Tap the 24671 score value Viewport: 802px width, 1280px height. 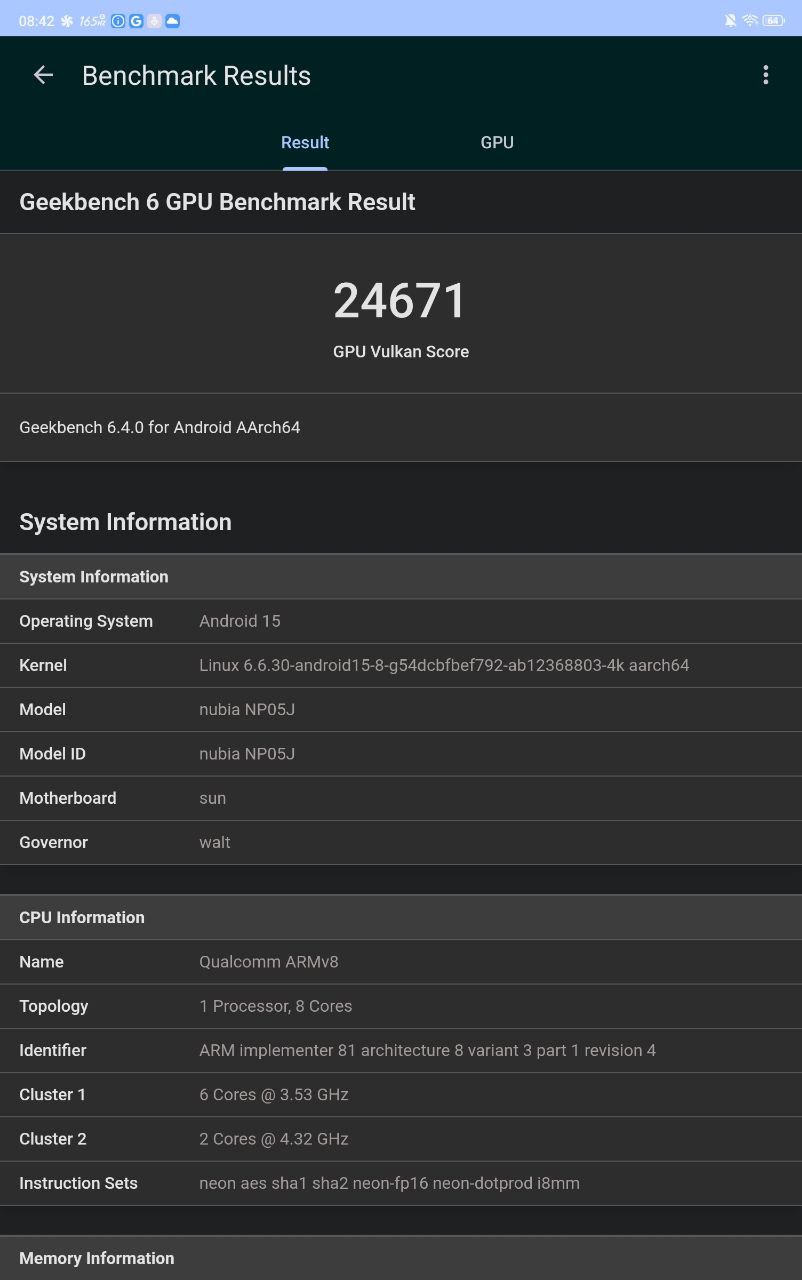(x=400, y=301)
